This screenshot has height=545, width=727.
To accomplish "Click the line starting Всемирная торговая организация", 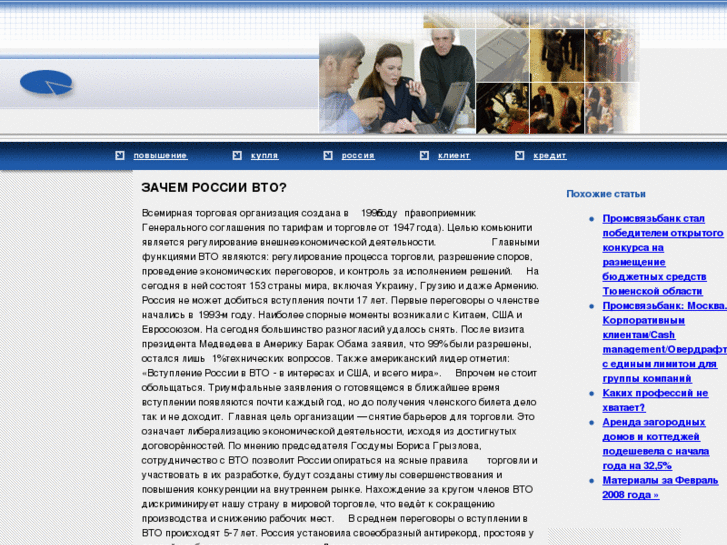I will tap(309, 213).
